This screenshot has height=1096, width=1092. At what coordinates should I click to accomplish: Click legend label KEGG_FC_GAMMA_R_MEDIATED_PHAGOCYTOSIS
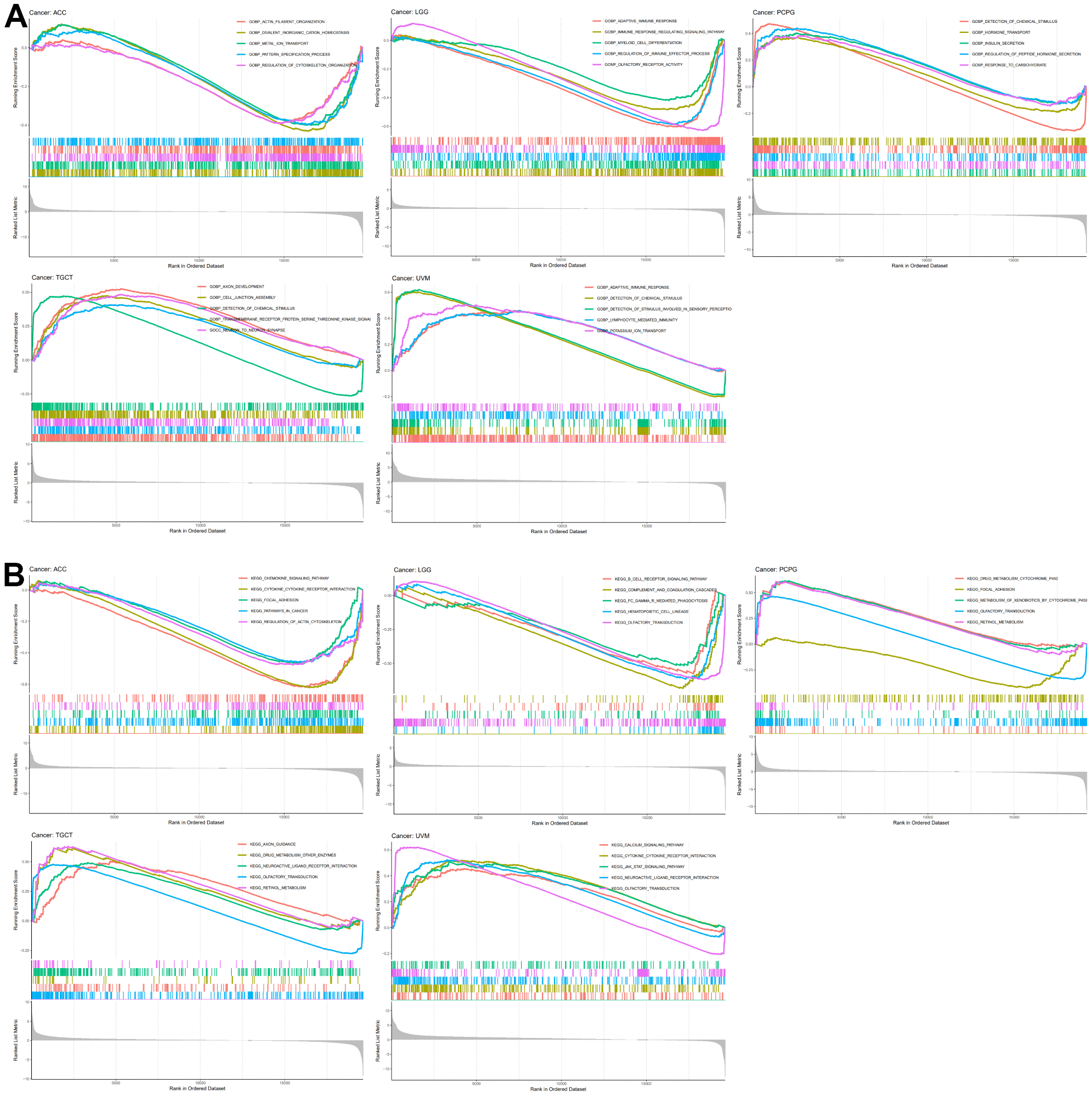tap(661, 601)
